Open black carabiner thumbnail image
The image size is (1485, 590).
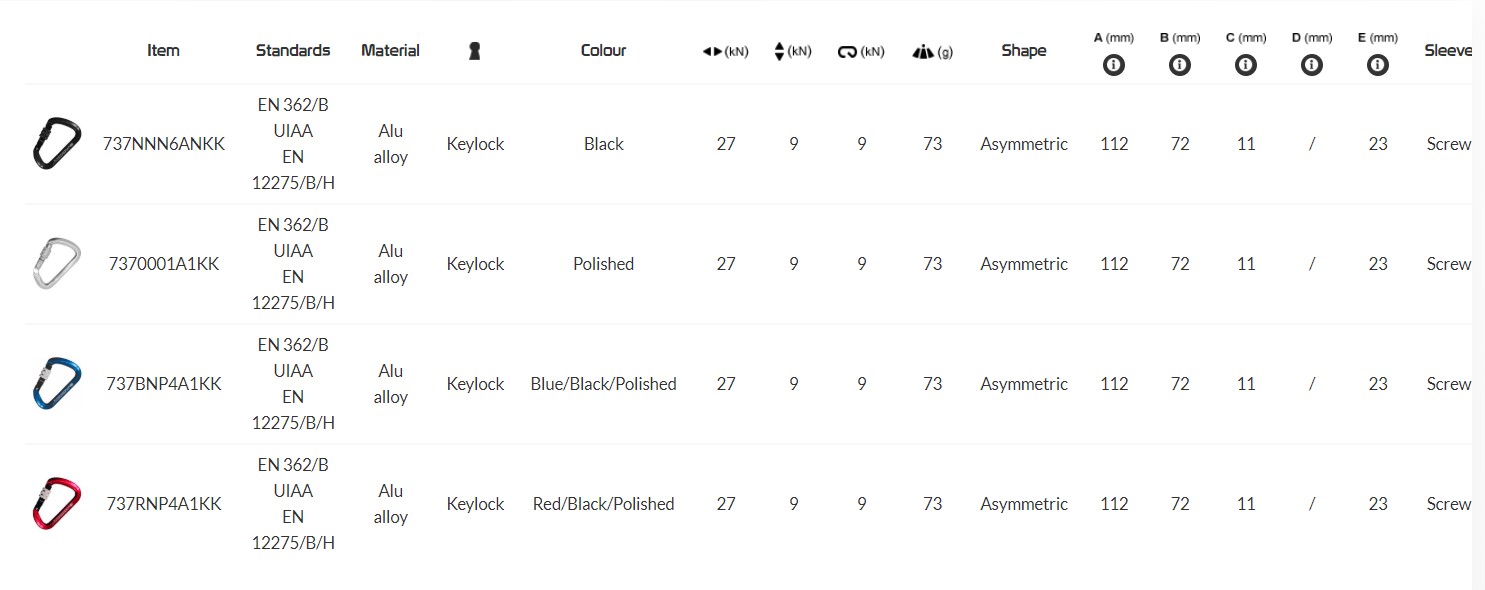pos(56,143)
